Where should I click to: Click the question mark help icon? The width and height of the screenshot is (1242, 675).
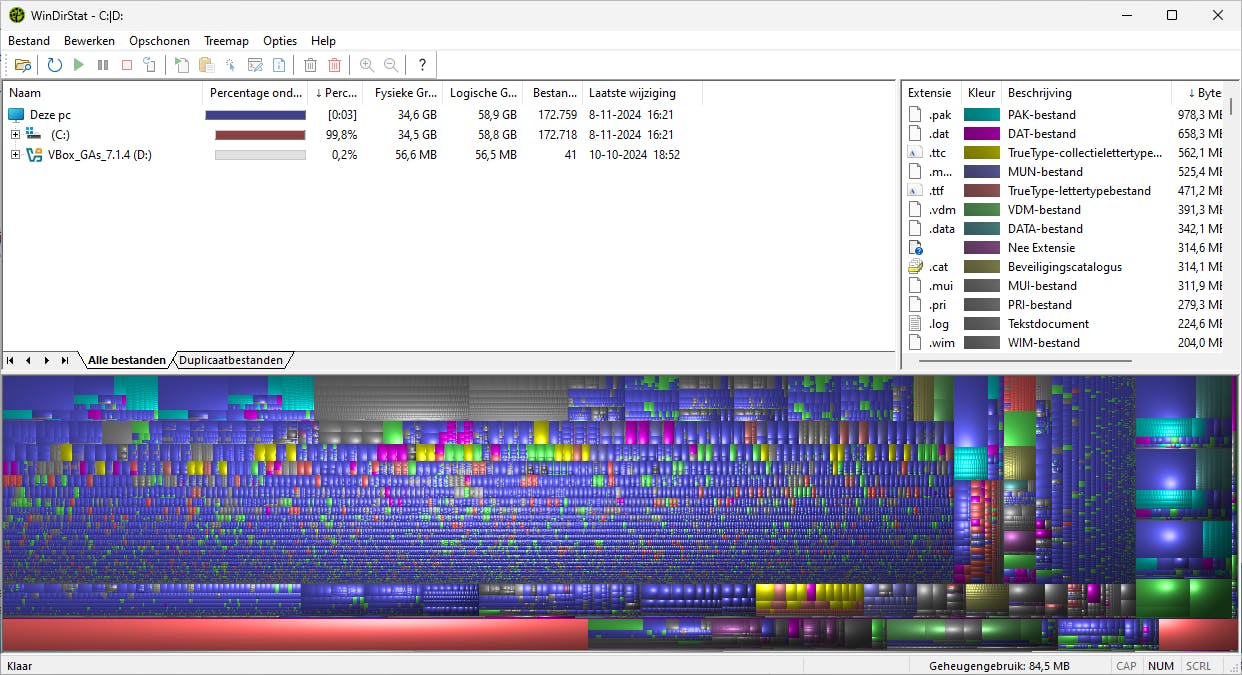pyautogui.click(x=422, y=65)
